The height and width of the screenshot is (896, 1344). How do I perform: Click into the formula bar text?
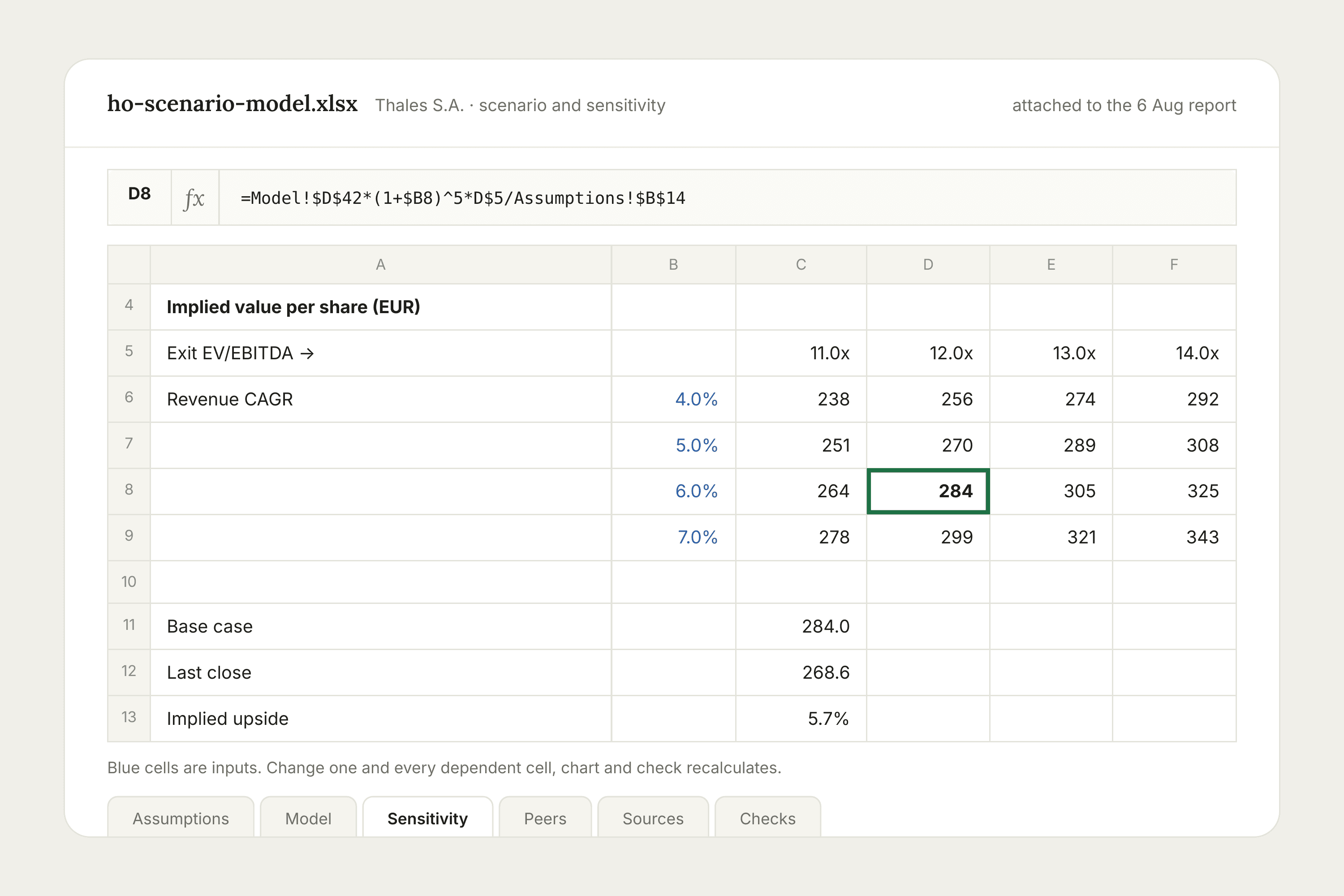[728, 198]
